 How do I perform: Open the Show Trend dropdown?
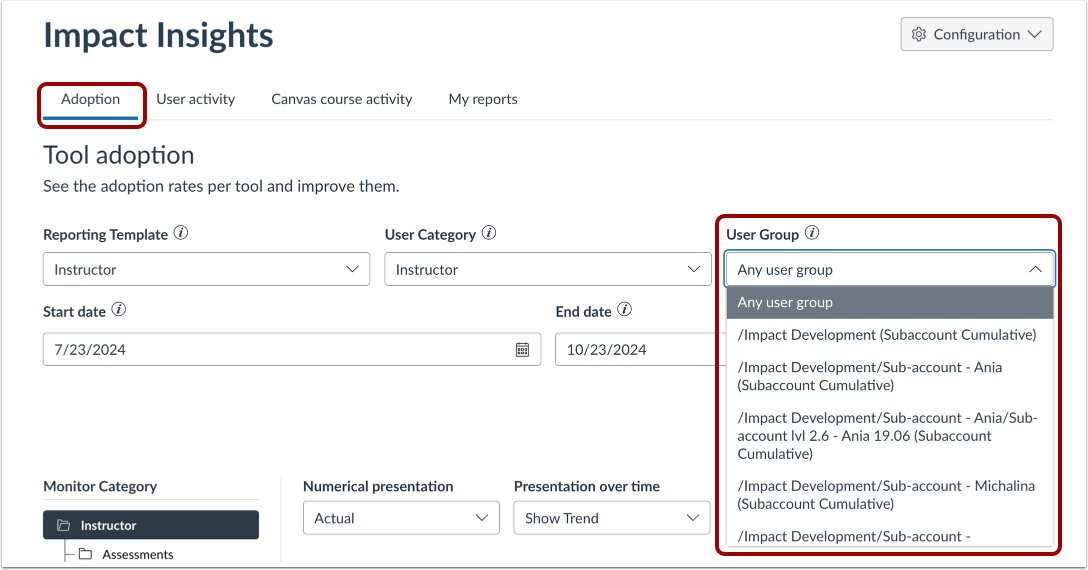tap(612, 518)
